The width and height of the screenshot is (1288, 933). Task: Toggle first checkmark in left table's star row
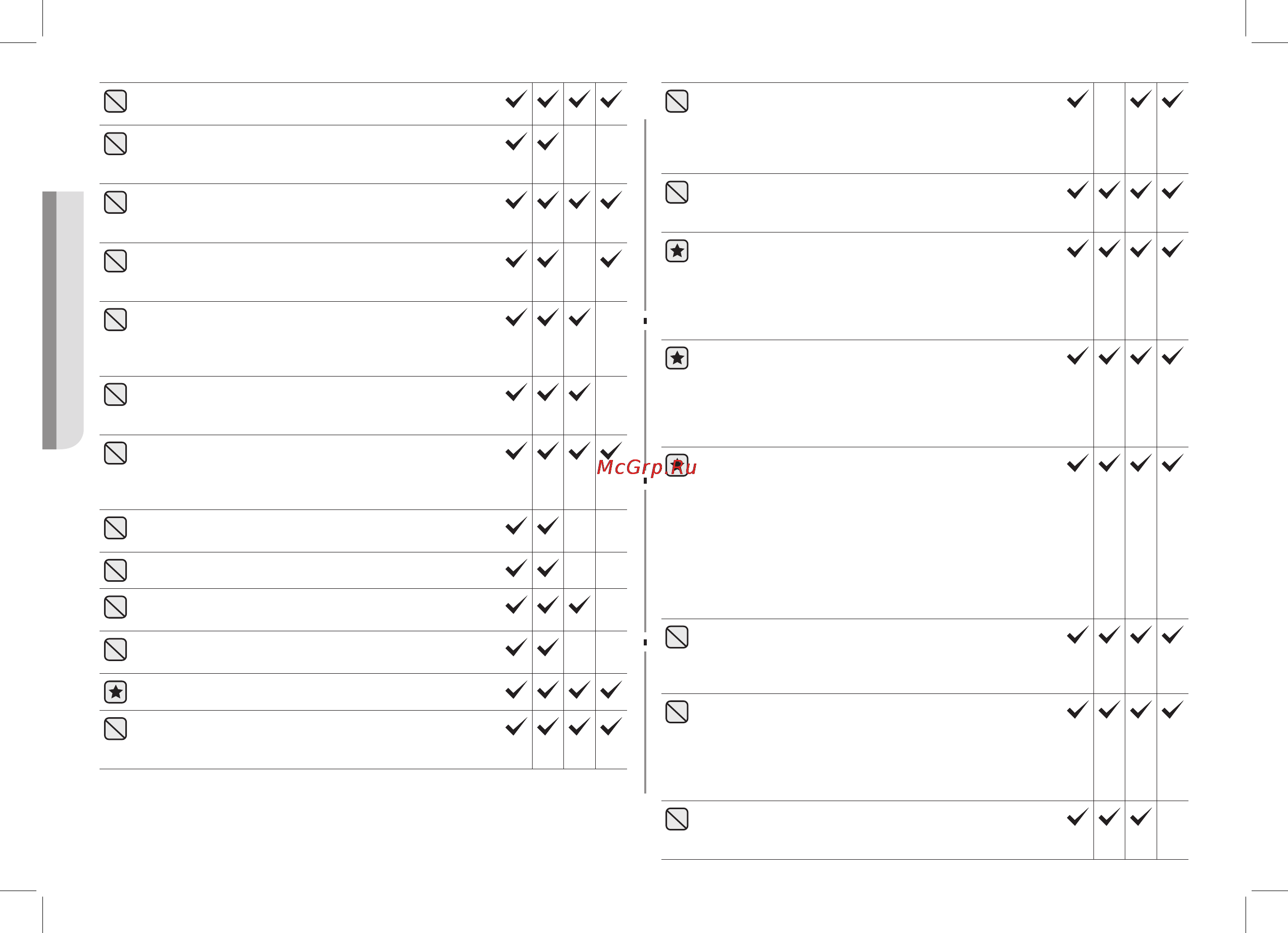[x=516, y=690]
